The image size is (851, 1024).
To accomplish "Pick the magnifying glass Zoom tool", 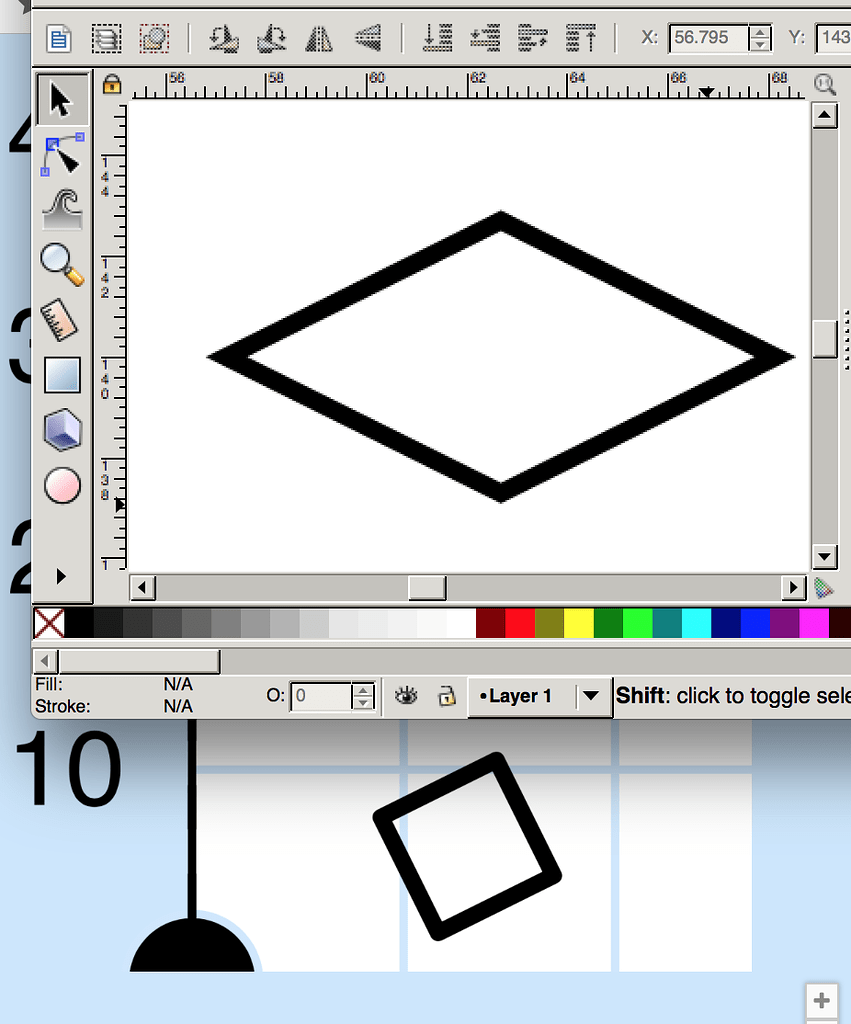I will (62, 264).
